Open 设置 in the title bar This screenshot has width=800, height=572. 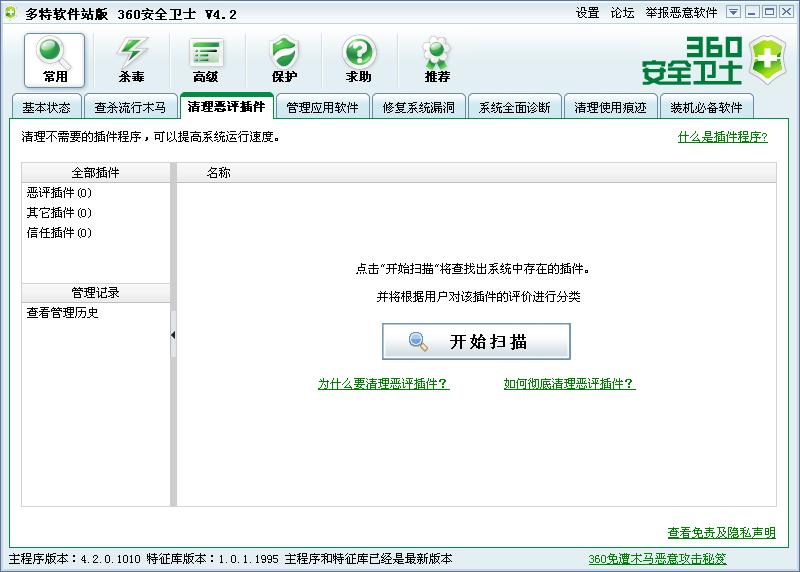pyautogui.click(x=587, y=13)
